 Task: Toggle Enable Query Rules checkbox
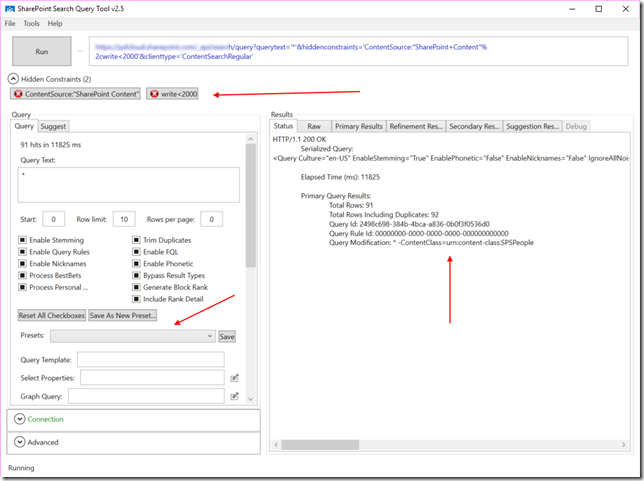coord(23,252)
